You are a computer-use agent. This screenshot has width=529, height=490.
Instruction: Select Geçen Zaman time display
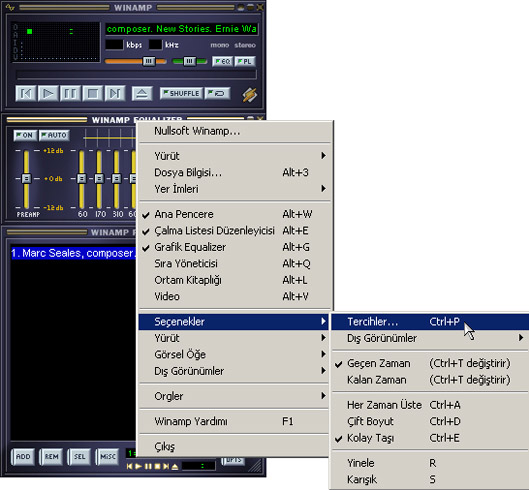click(430, 363)
